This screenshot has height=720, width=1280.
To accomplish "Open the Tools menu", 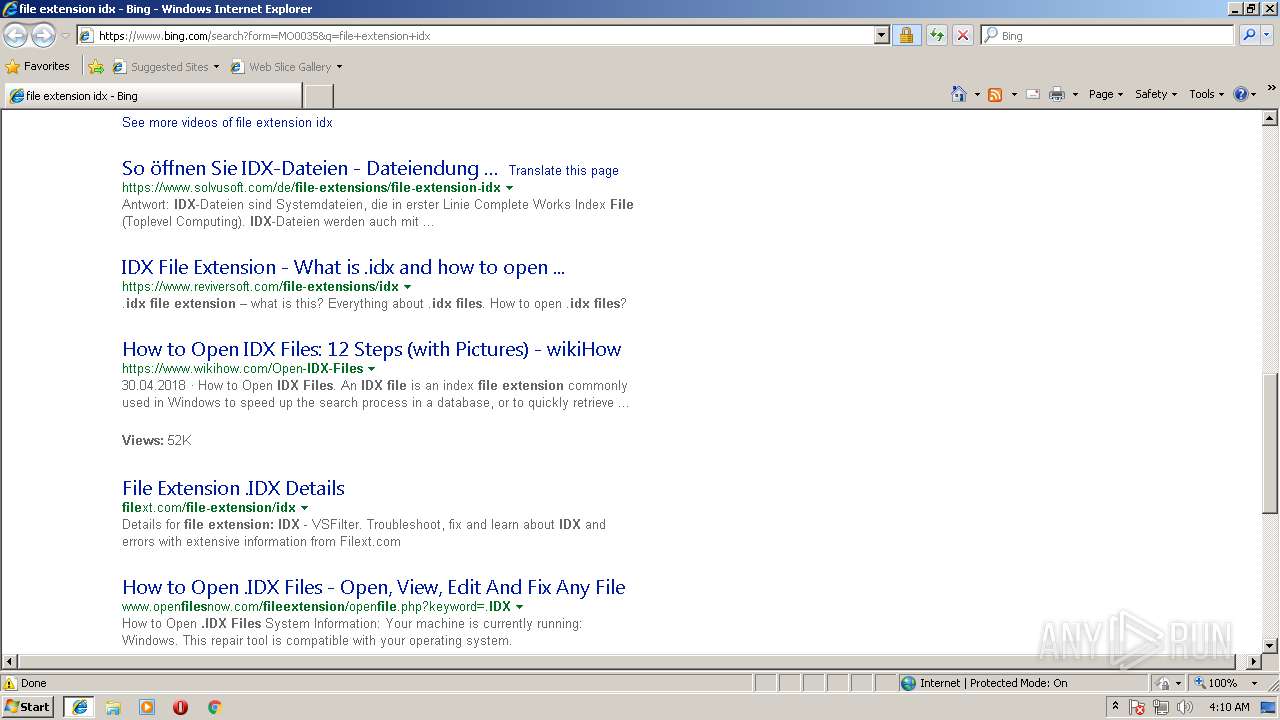I will (1207, 94).
